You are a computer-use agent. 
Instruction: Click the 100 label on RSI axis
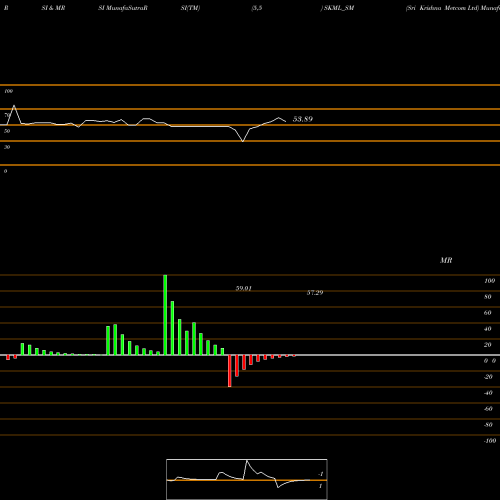8,91
